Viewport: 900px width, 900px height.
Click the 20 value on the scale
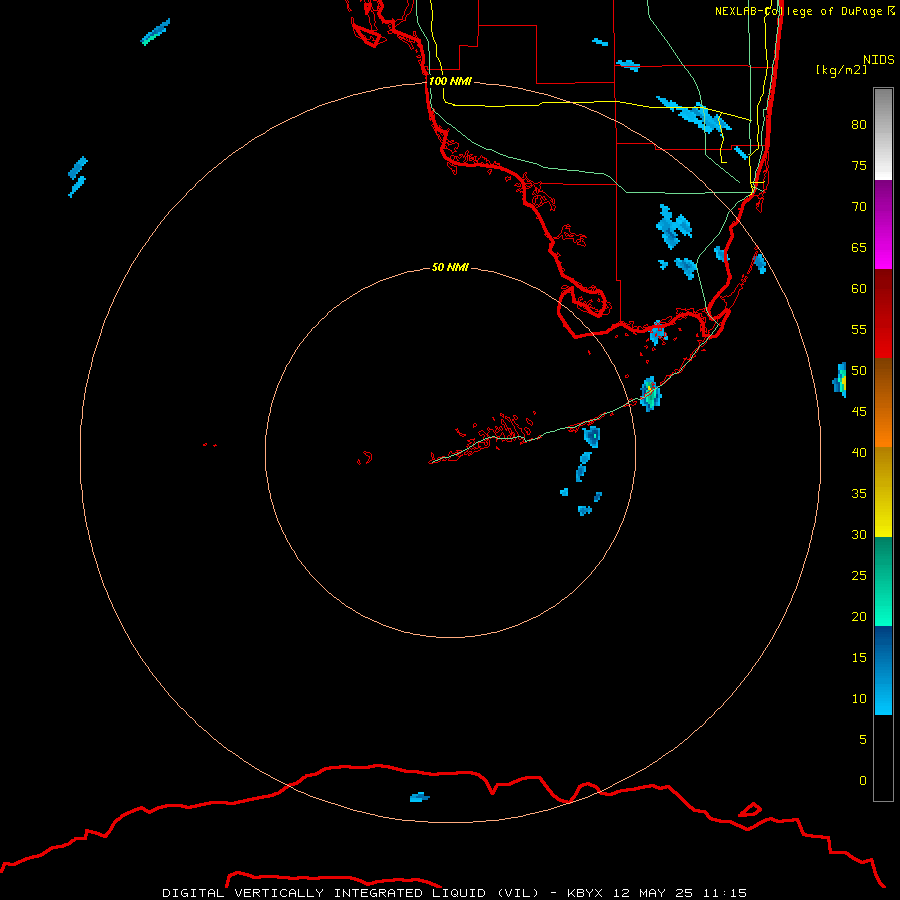click(x=859, y=616)
